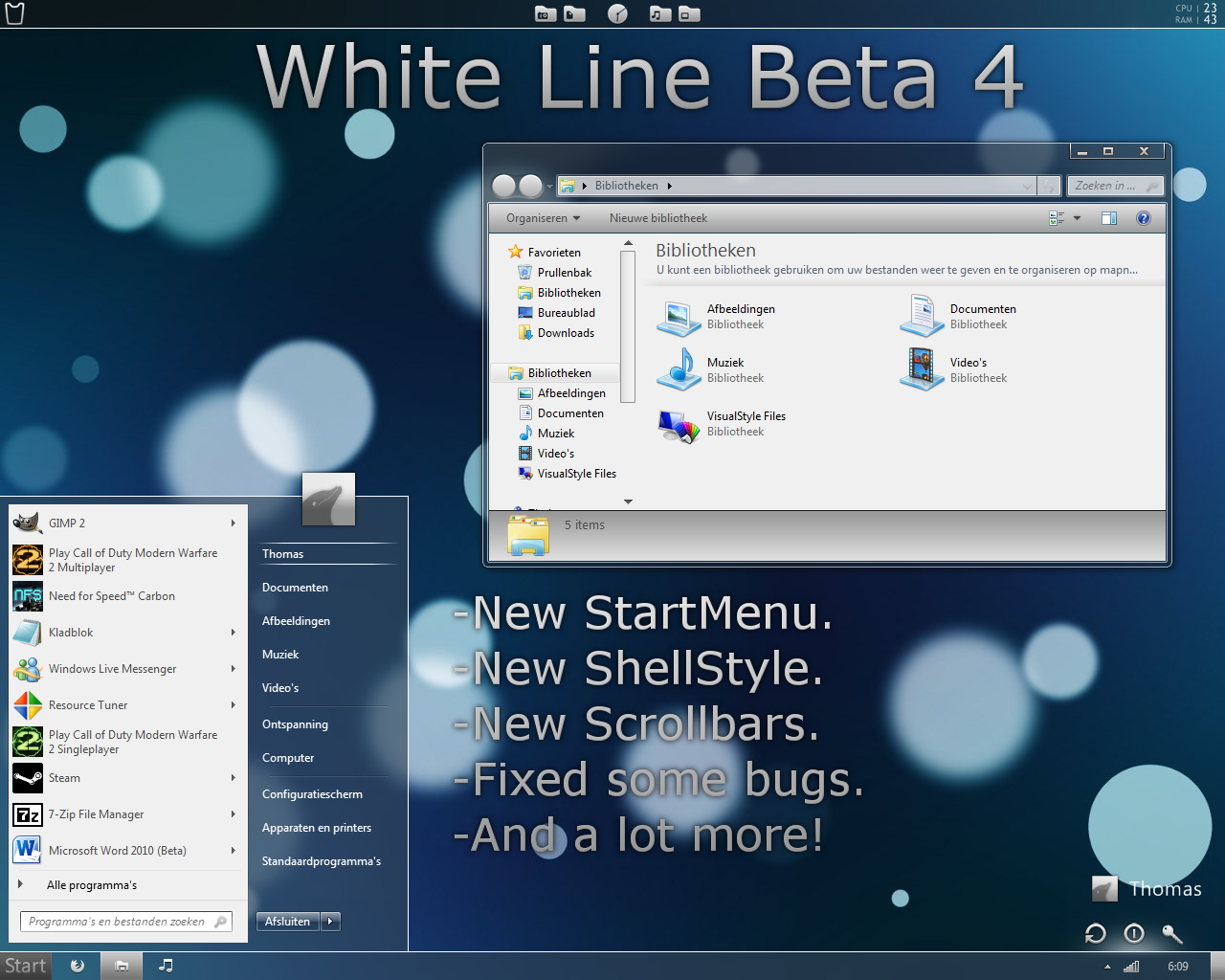This screenshot has width=1225, height=980.
Task: Click the Start button
Action: pyautogui.click(x=25, y=966)
